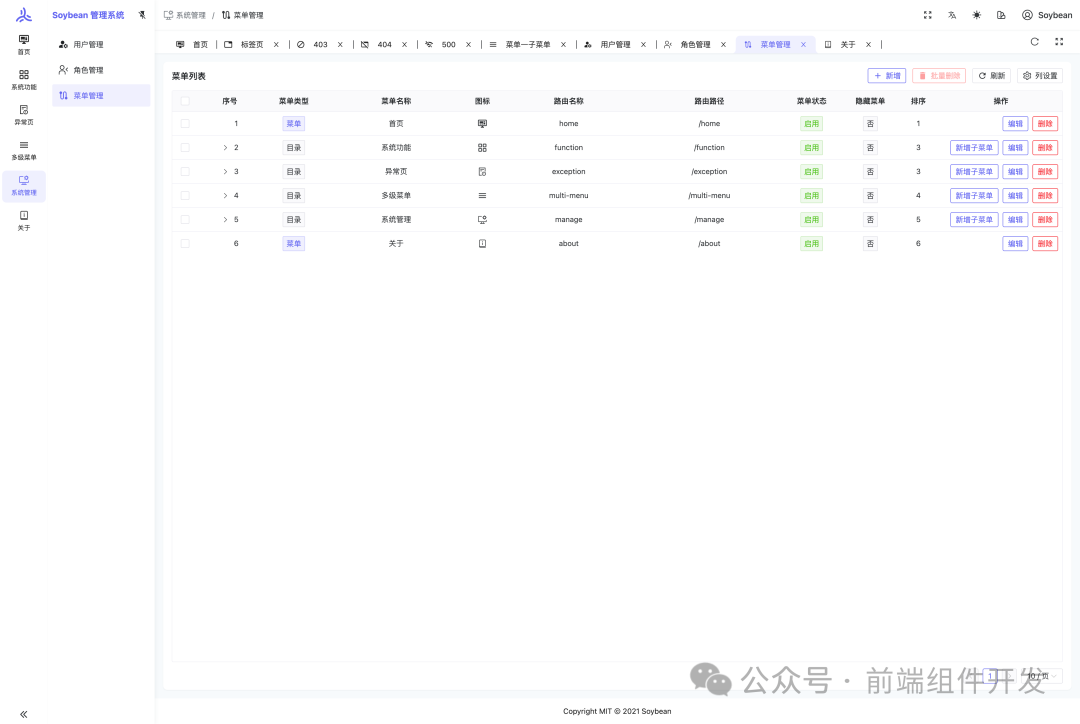Reload the page using tab bar refresh icon

(1035, 42)
